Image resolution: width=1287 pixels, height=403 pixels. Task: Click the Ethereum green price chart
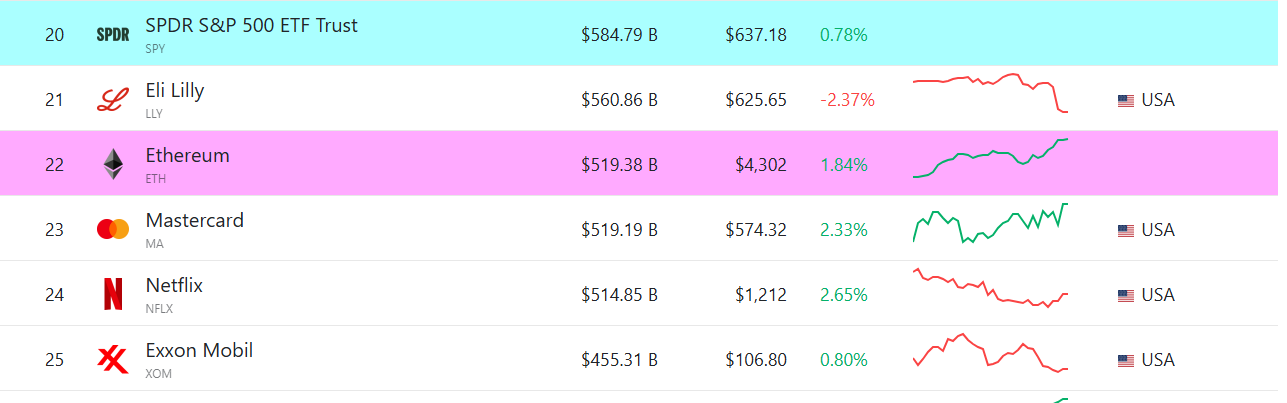coord(990,158)
